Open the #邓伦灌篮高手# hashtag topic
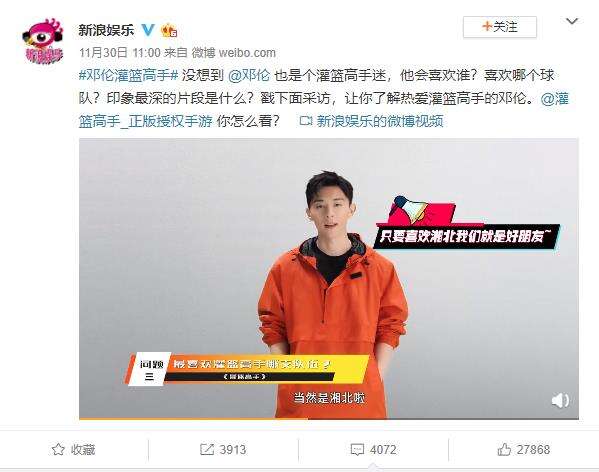599x472 pixels. pyautogui.click(x=128, y=75)
